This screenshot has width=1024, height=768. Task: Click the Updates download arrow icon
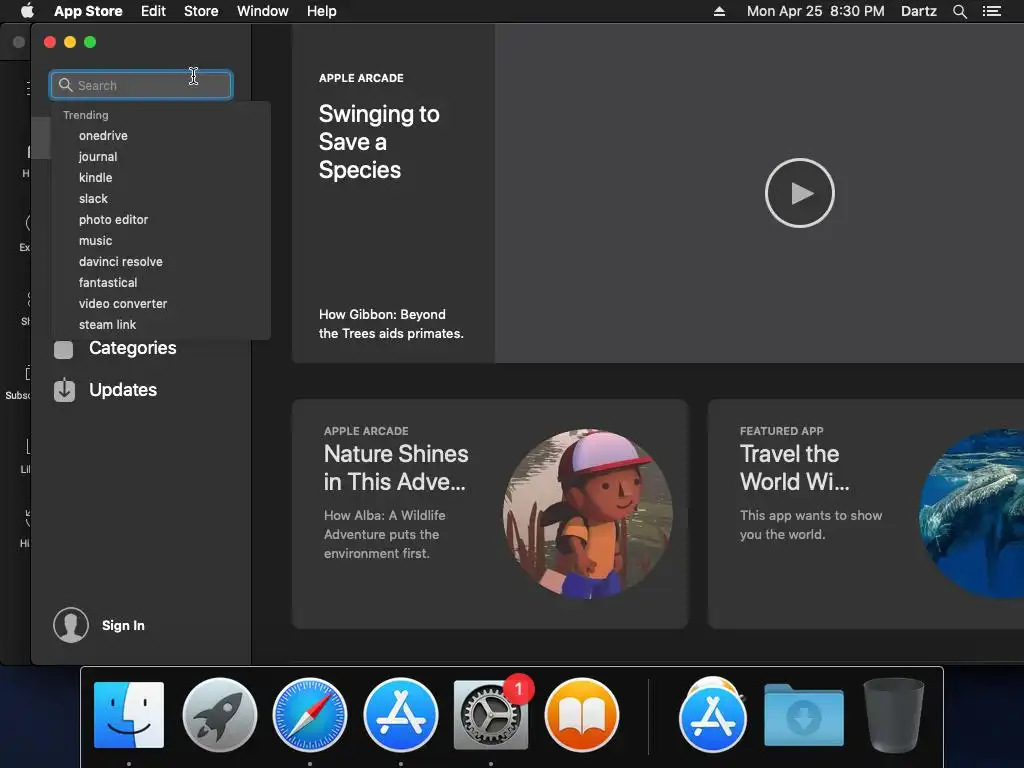click(64, 390)
